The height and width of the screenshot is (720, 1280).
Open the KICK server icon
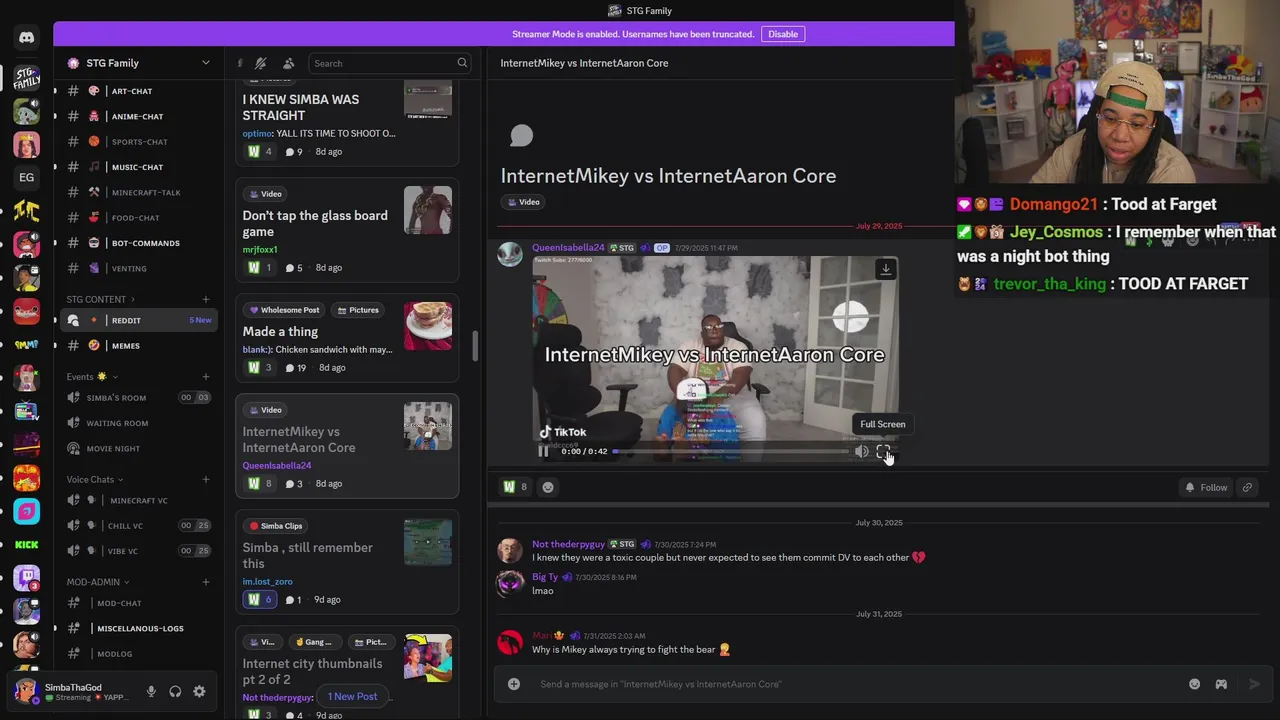tap(27, 544)
